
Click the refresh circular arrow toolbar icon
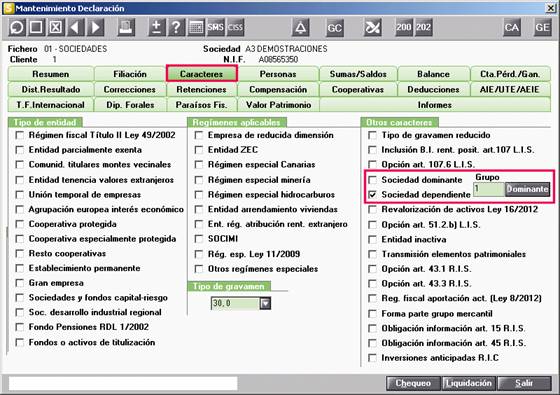17,28
